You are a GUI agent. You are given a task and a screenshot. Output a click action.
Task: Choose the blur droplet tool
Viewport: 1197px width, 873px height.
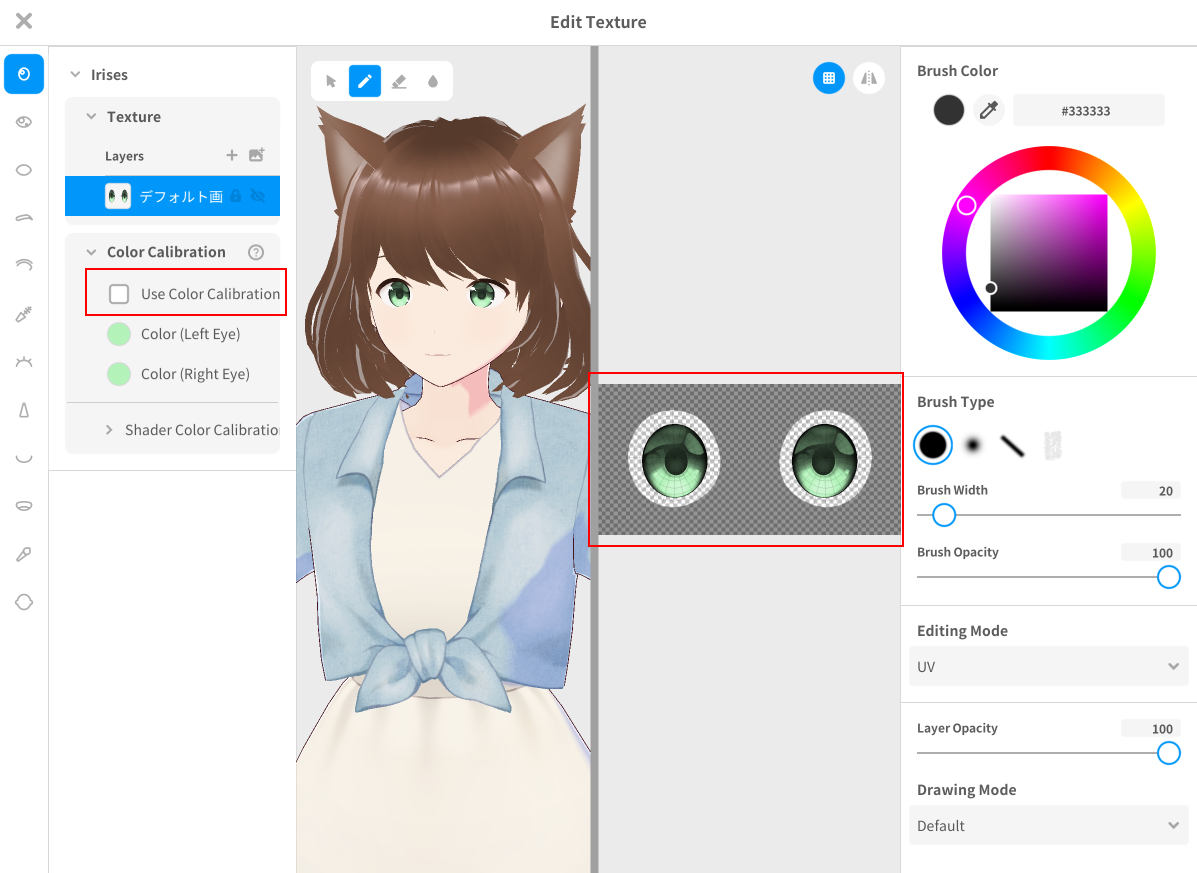click(x=432, y=81)
